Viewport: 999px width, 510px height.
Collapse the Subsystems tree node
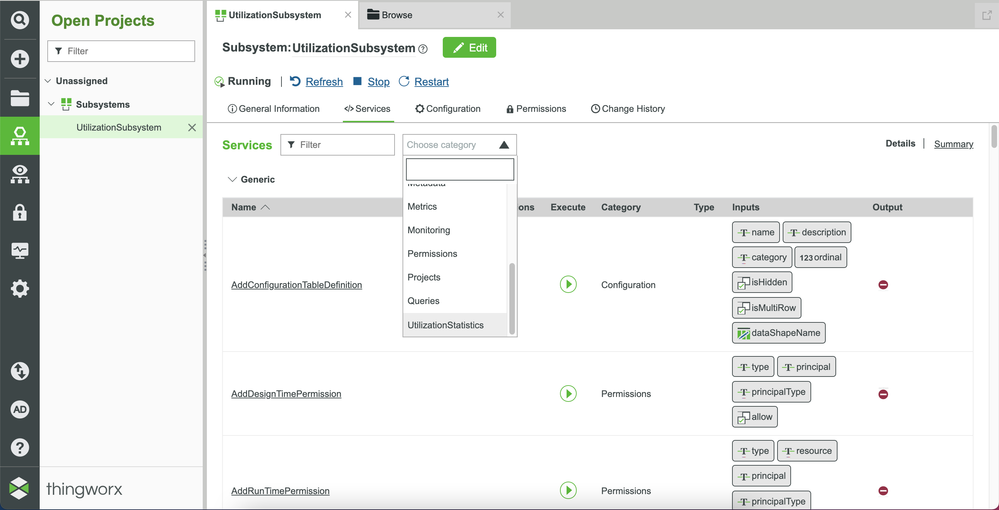coord(52,104)
